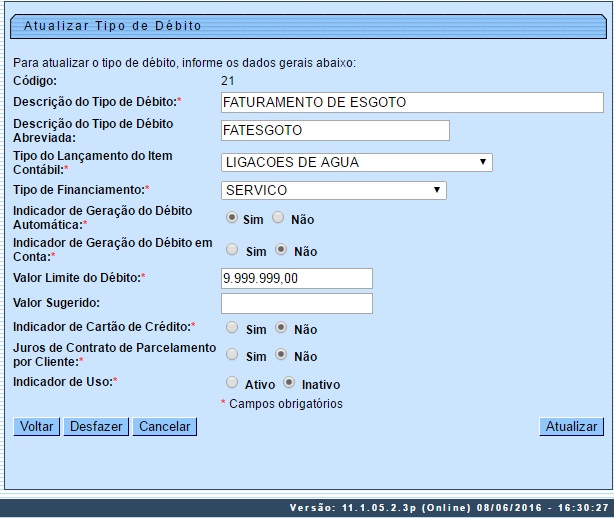614x518 pixels.
Task: Focus the Descrição do Tipo de Débito field
Action: [x=411, y=102]
